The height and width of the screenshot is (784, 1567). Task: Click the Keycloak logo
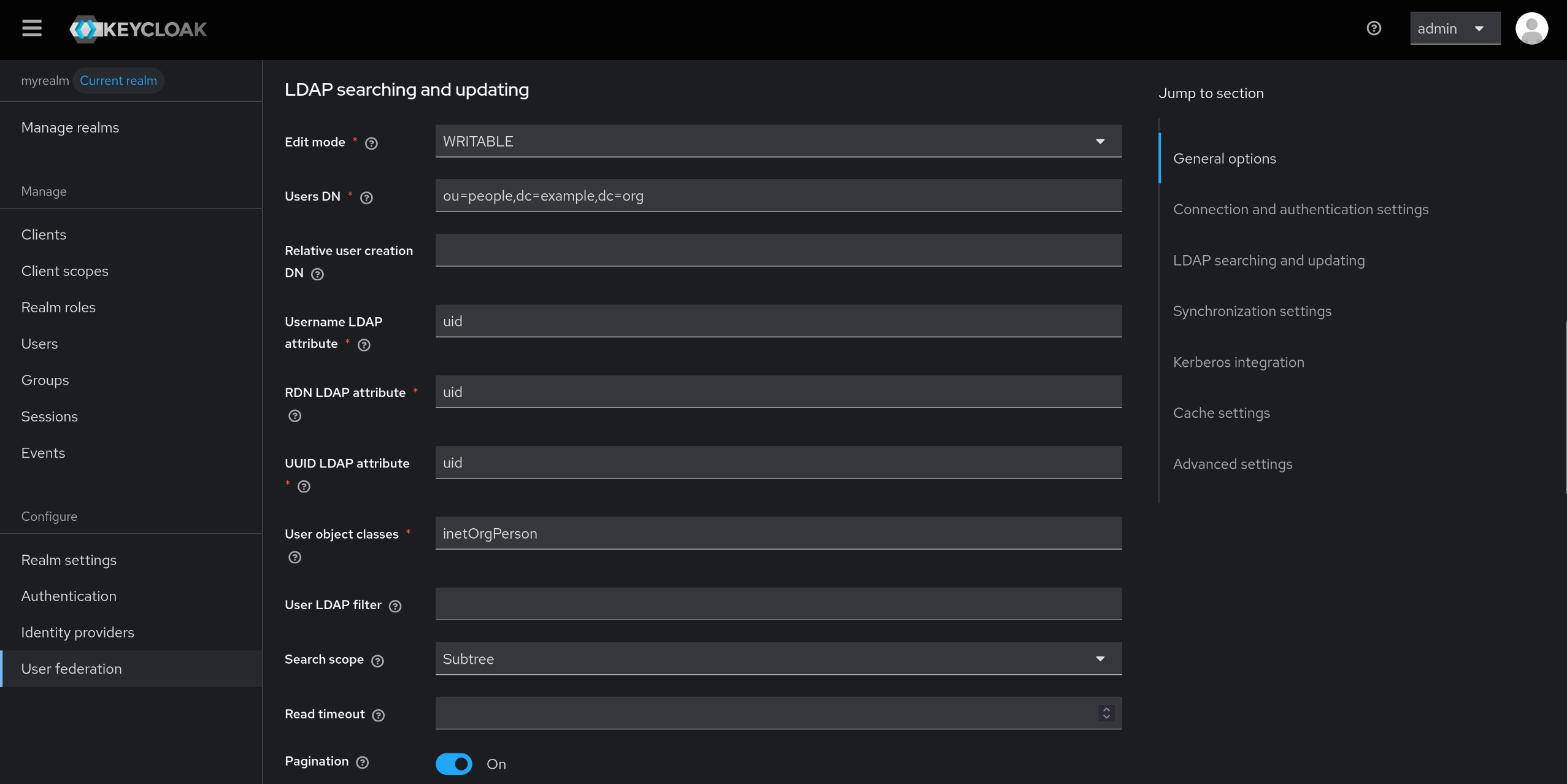[x=139, y=29]
